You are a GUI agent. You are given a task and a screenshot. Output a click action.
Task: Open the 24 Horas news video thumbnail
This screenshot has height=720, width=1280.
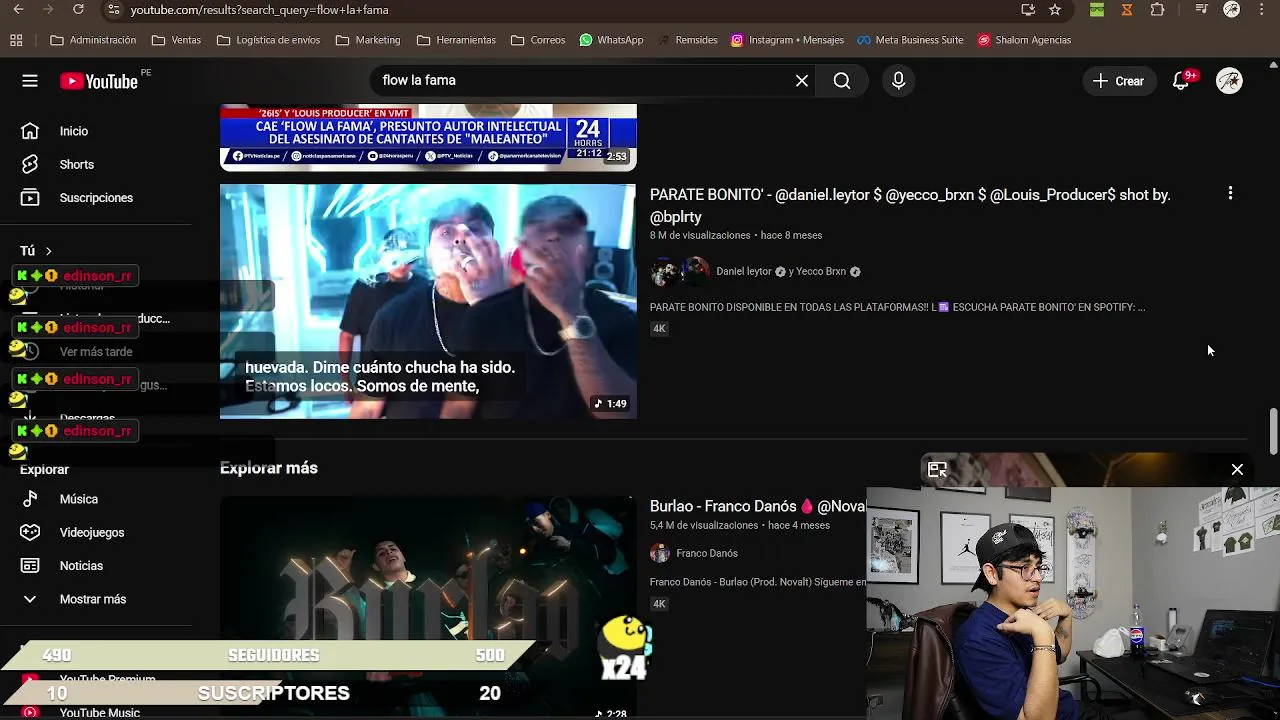428,137
